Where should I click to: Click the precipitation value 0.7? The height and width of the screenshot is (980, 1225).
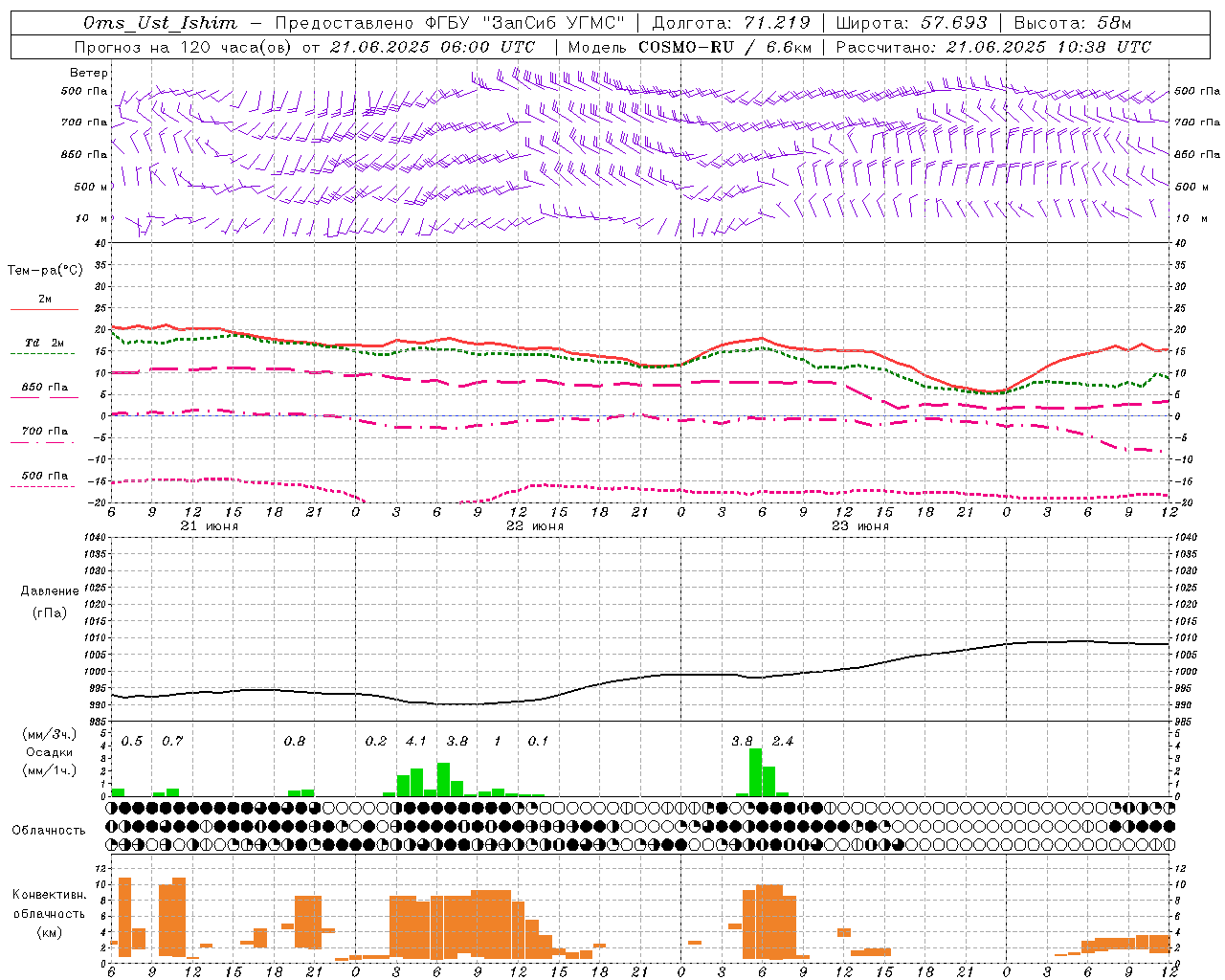coord(172,741)
